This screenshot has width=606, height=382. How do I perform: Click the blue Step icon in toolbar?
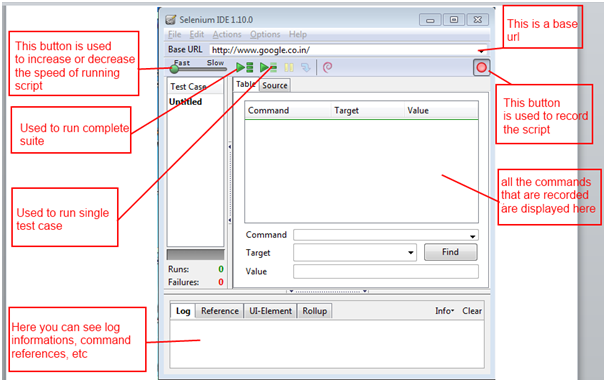coord(306,68)
